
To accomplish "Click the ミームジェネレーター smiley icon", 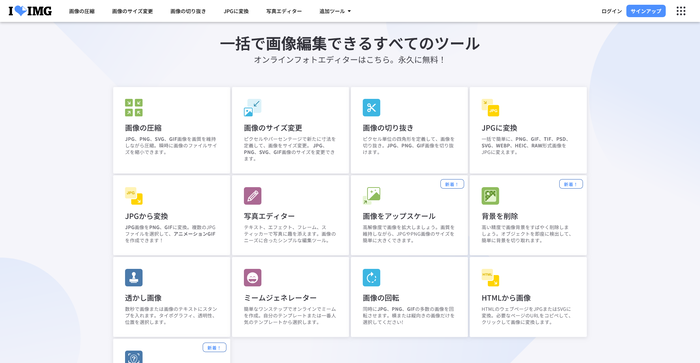I will tap(253, 278).
